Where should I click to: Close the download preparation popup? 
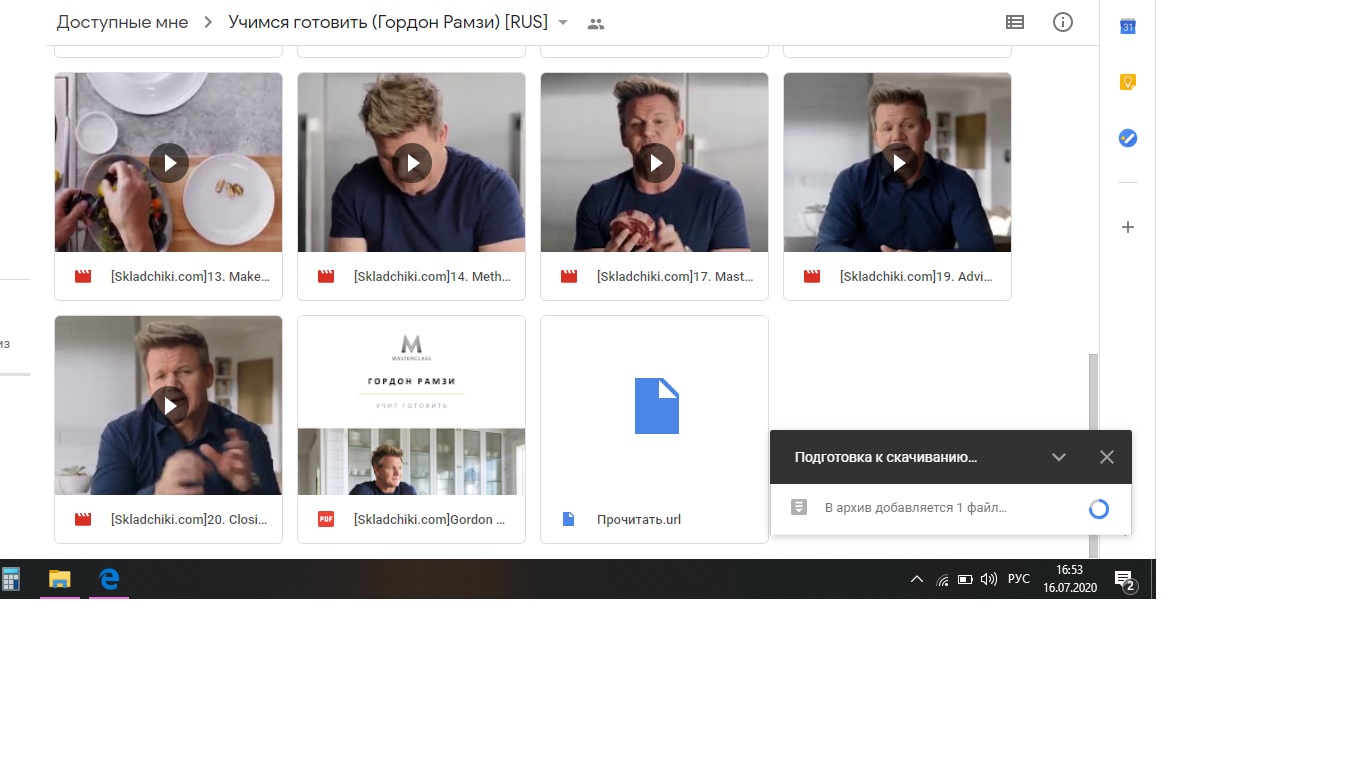(x=1106, y=457)
